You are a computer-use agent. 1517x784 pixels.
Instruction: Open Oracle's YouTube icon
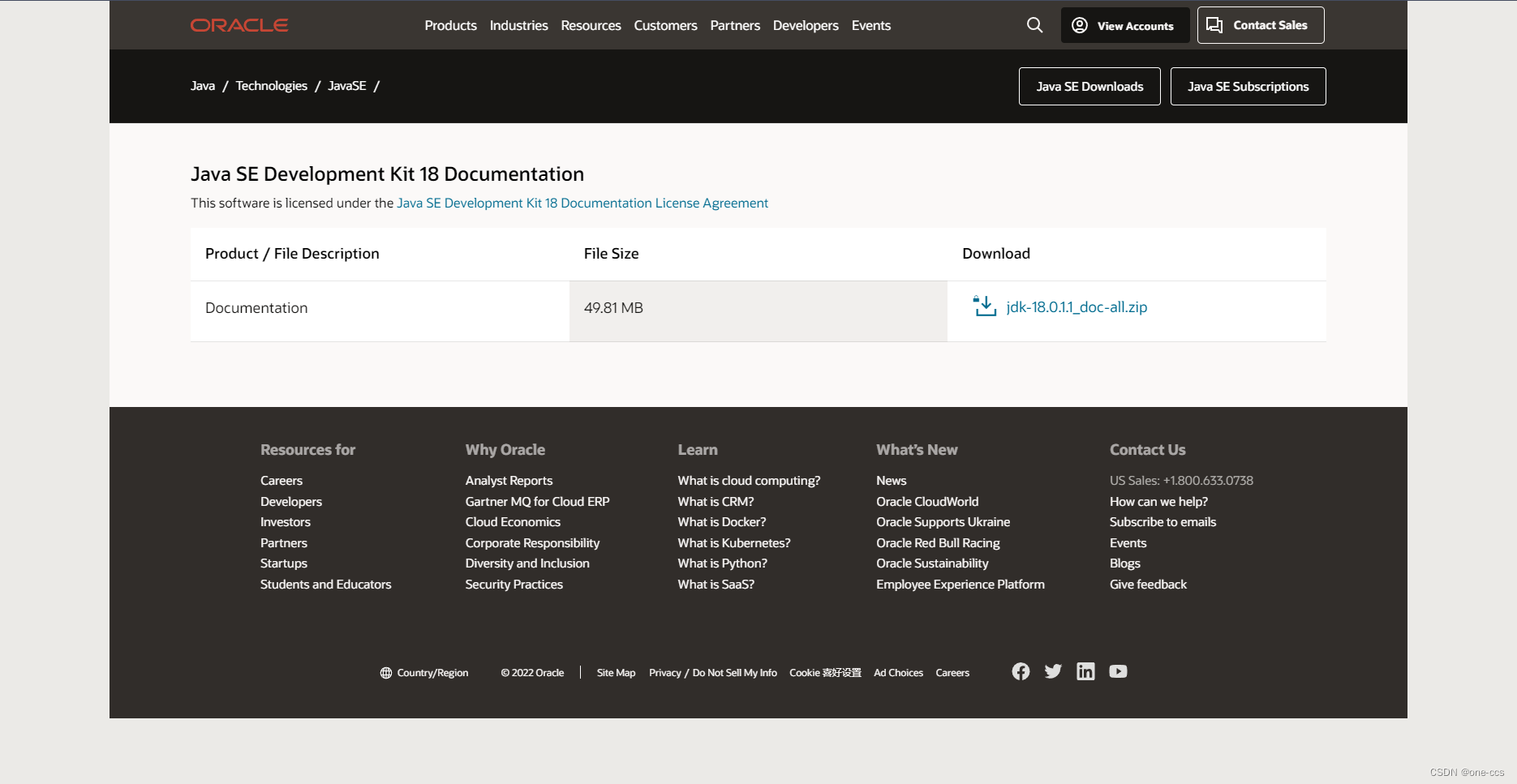coord(1118,671)
